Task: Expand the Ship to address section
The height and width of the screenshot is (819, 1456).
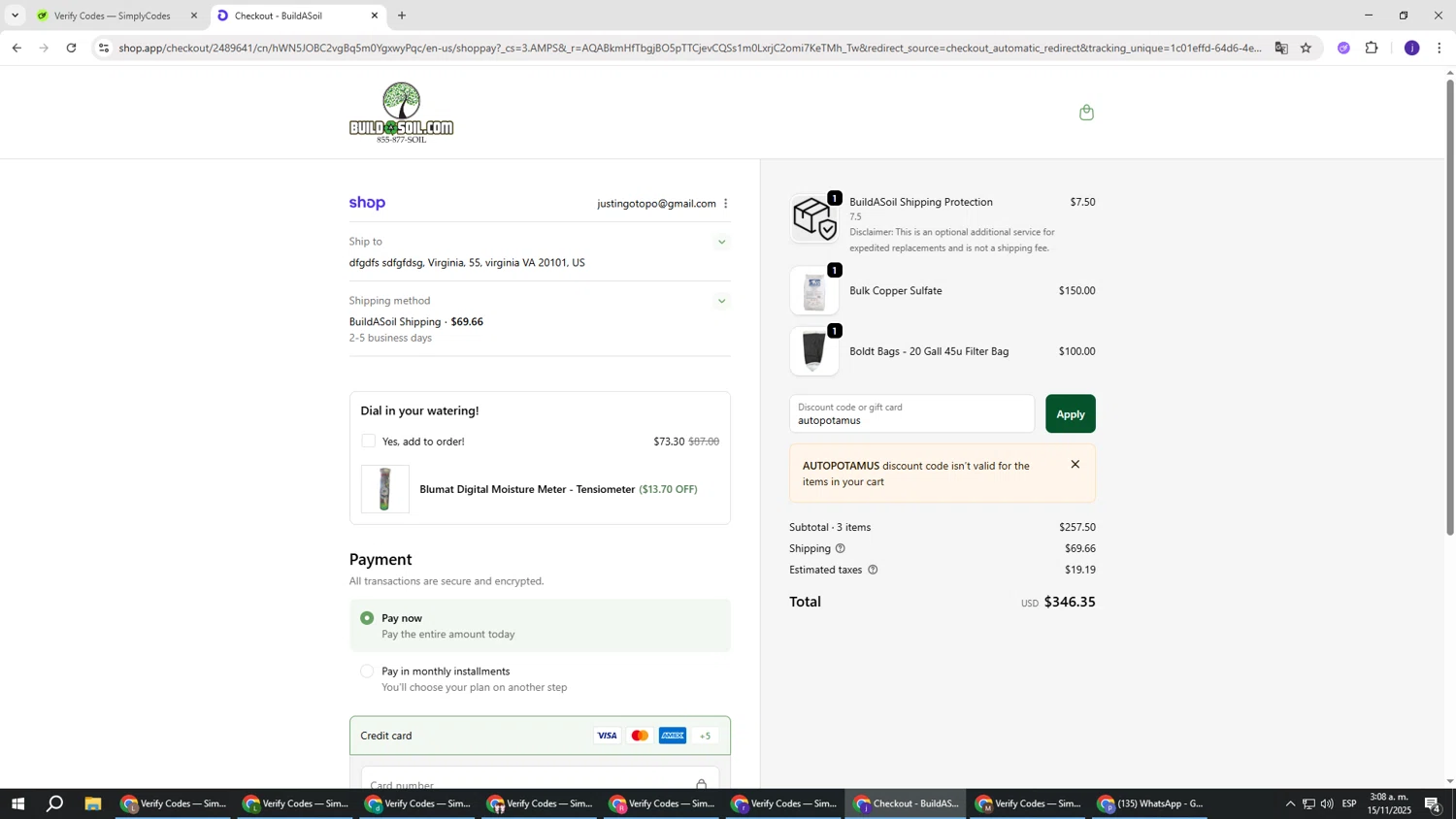Action: pos(721,243)
